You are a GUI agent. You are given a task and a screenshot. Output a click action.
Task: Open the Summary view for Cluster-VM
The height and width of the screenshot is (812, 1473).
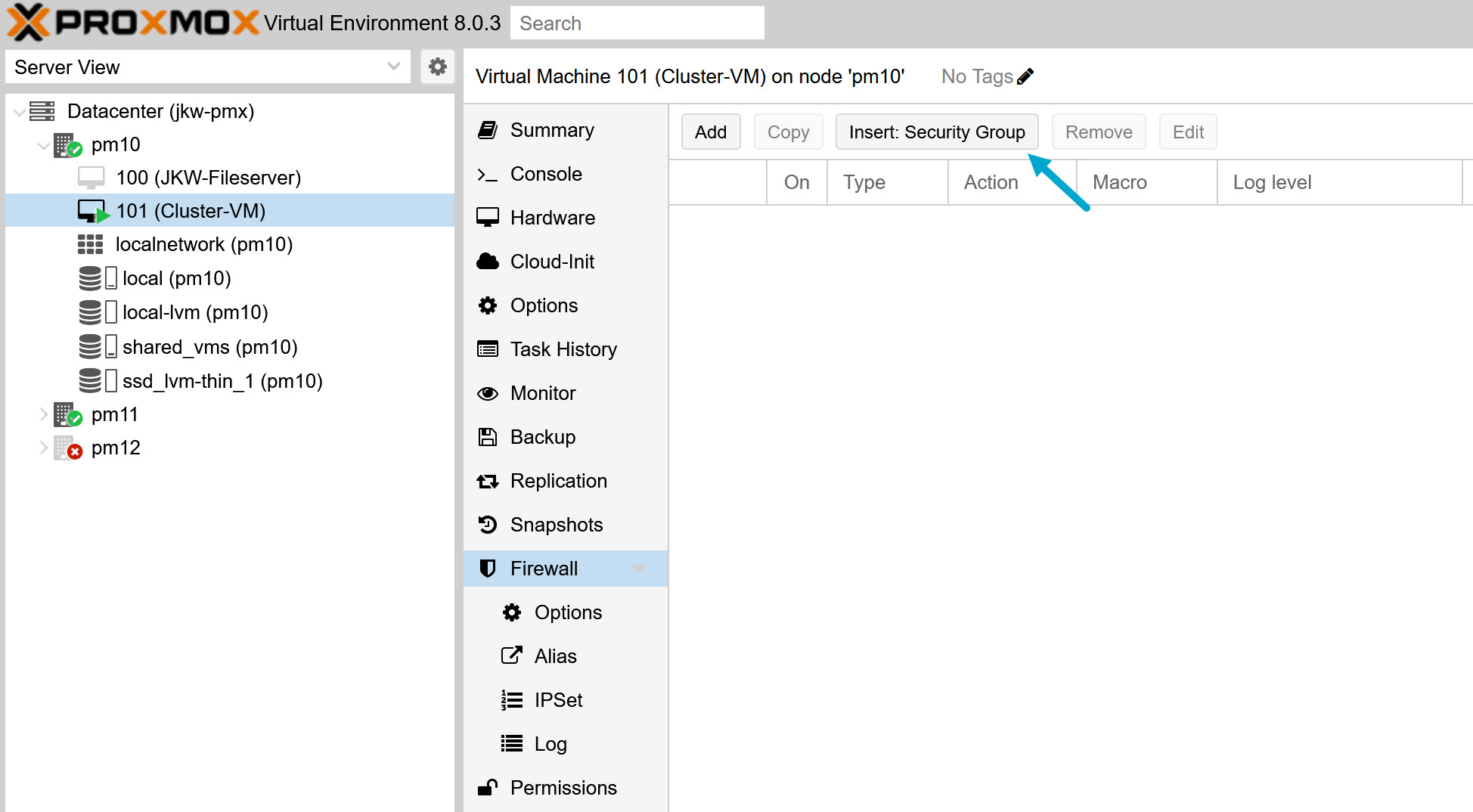click(x=552, y=129)
